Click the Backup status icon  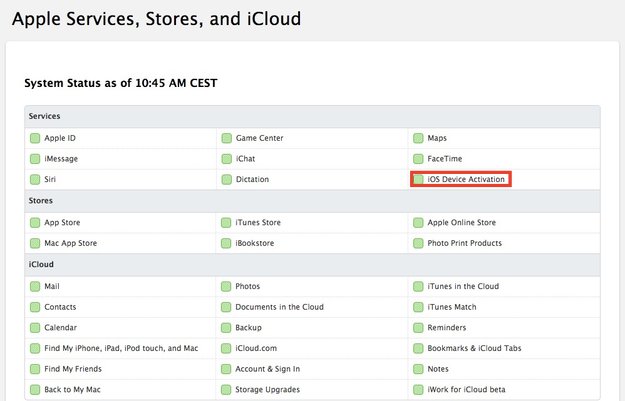tap(226, 328)
